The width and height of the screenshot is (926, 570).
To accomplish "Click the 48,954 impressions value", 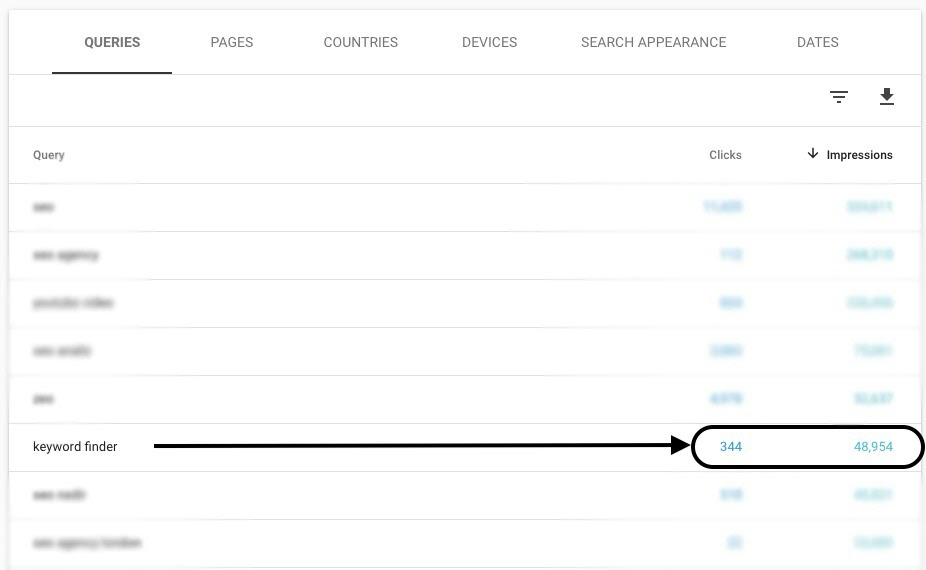I will [873, 447].
